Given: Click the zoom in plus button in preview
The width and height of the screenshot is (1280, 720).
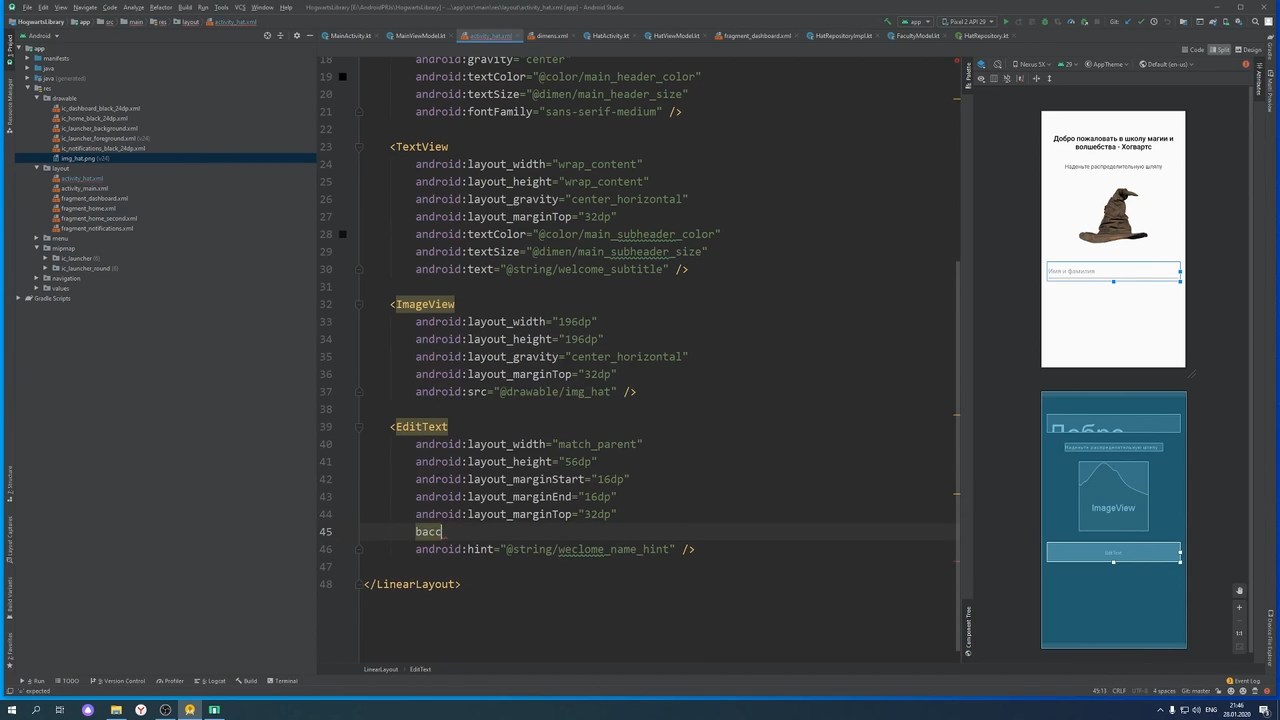Looking at the screenshot, I should coord(1239,607).
